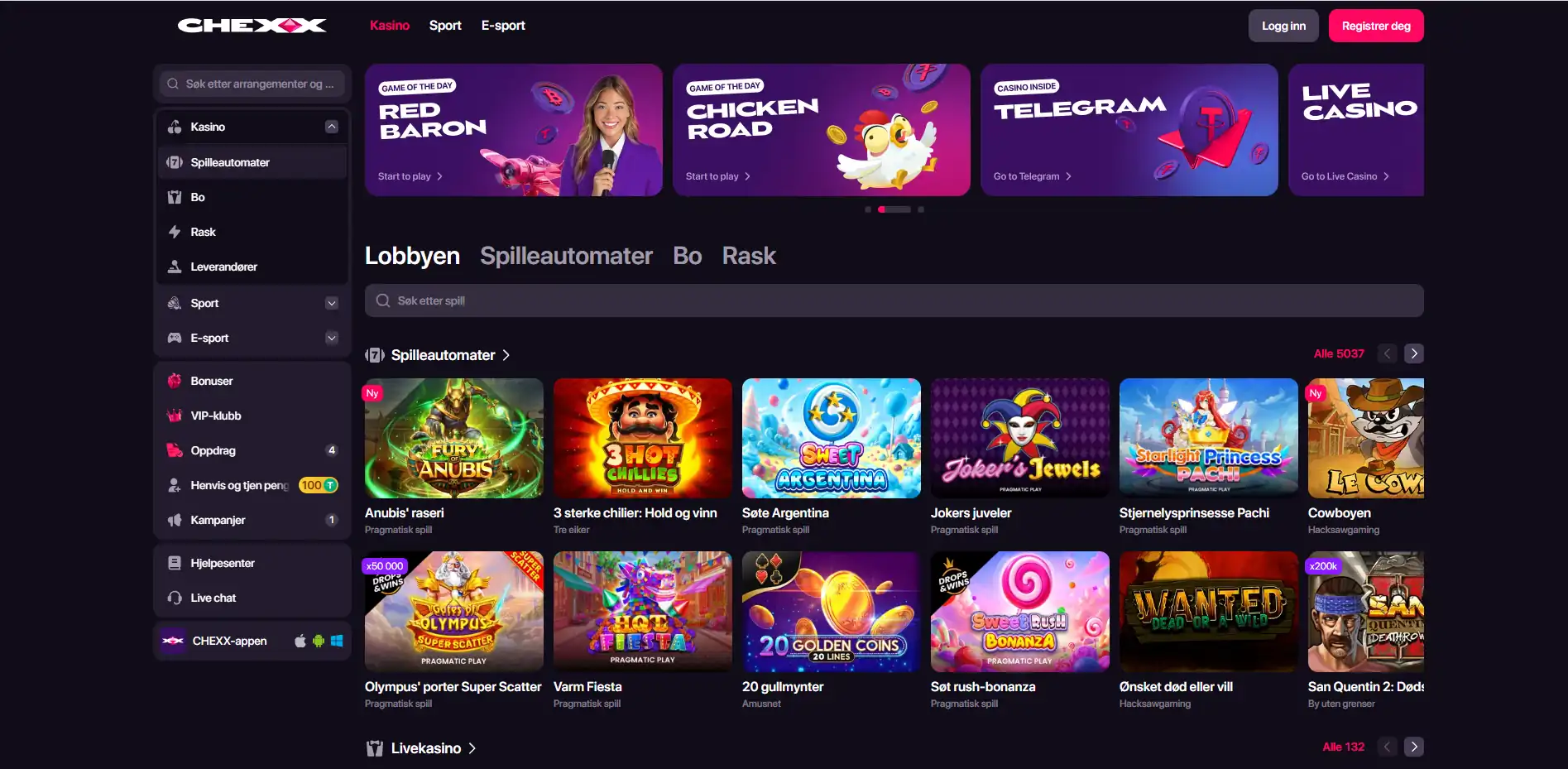Open Alle 5037 slots link
Screen dimensions: 1568x769
(x=1339, y=353)
